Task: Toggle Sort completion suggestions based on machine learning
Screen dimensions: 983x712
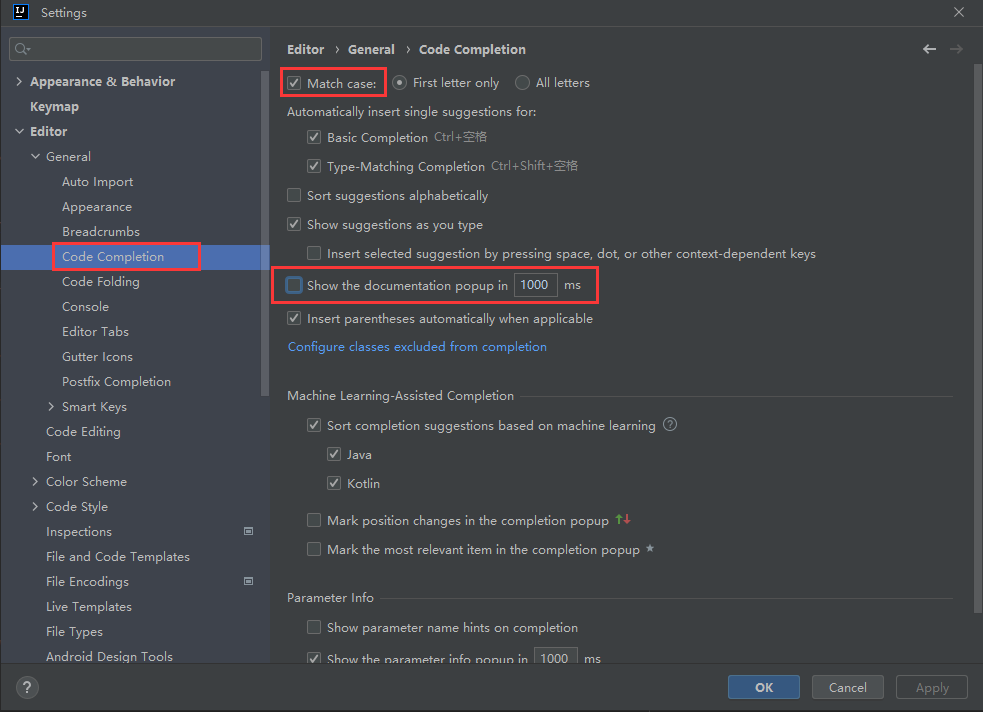Action: click(314, 425)
